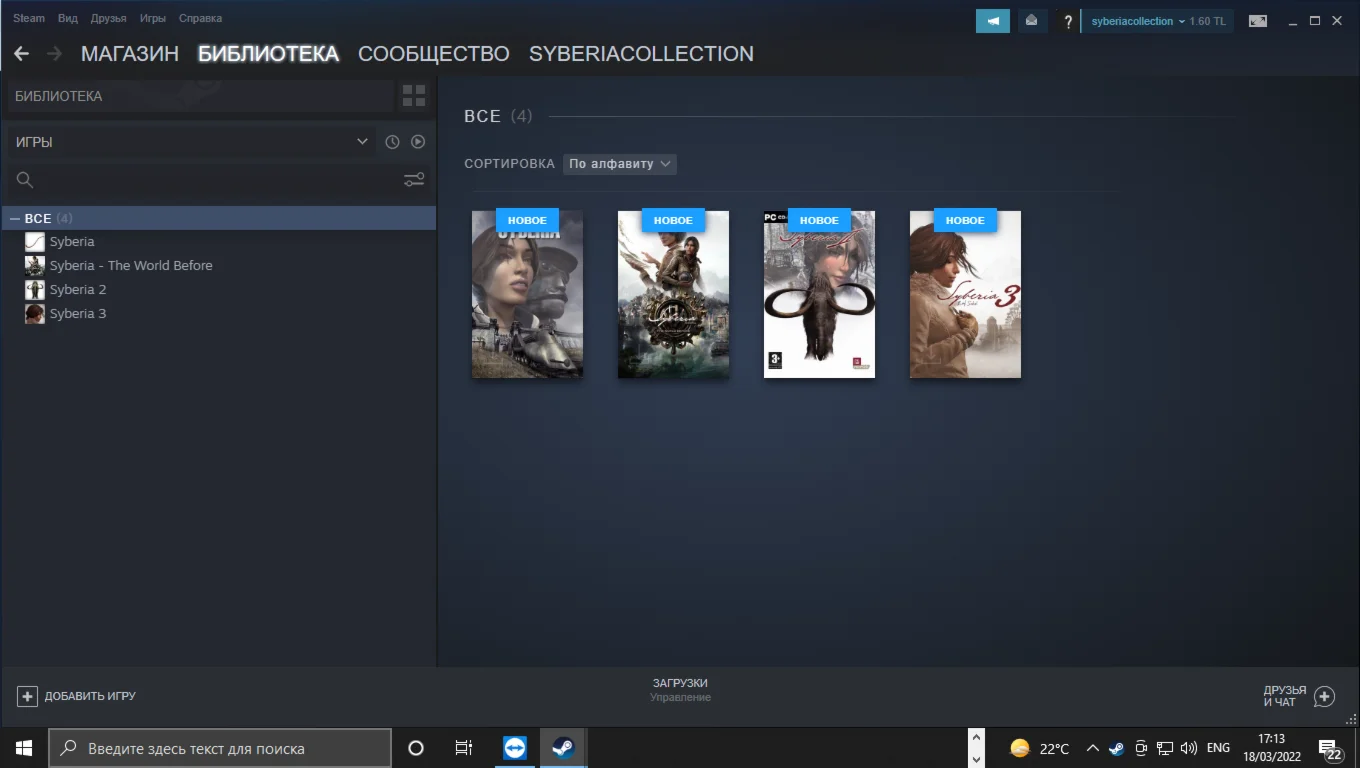Collapse the All games list
Image resolution: width=1360 pixels, height=768 pixels.
click(x=15, y=219)
